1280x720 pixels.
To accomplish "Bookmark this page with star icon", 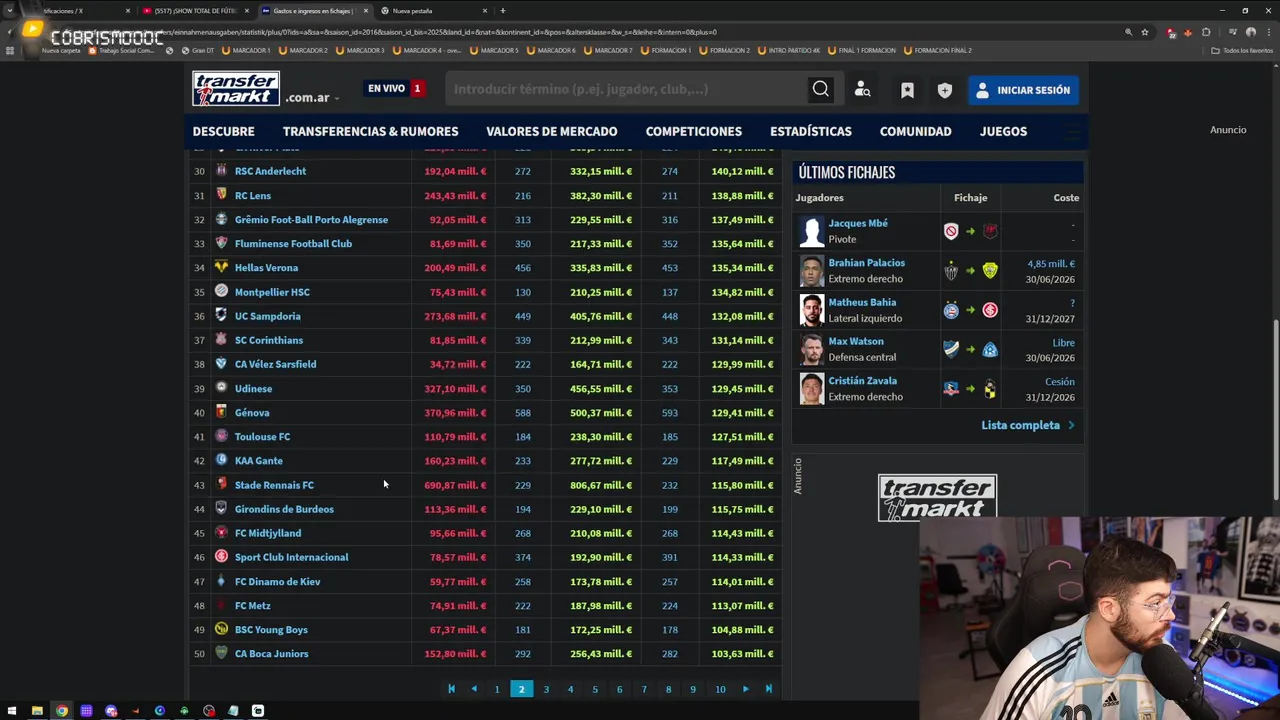I will coord(1145,32).
